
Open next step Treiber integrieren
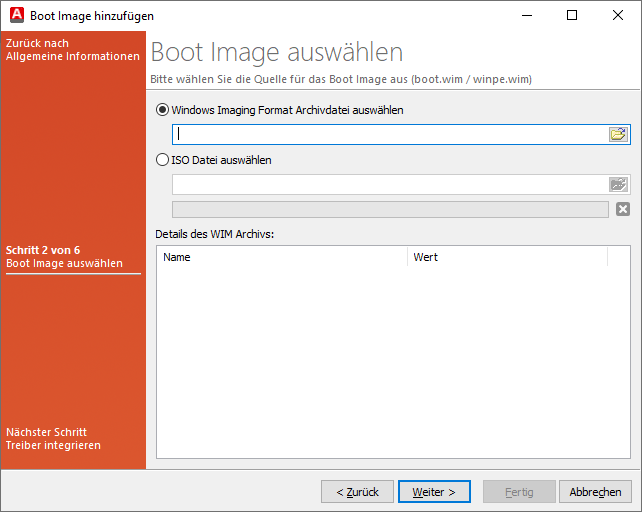(x=53, y=439)
